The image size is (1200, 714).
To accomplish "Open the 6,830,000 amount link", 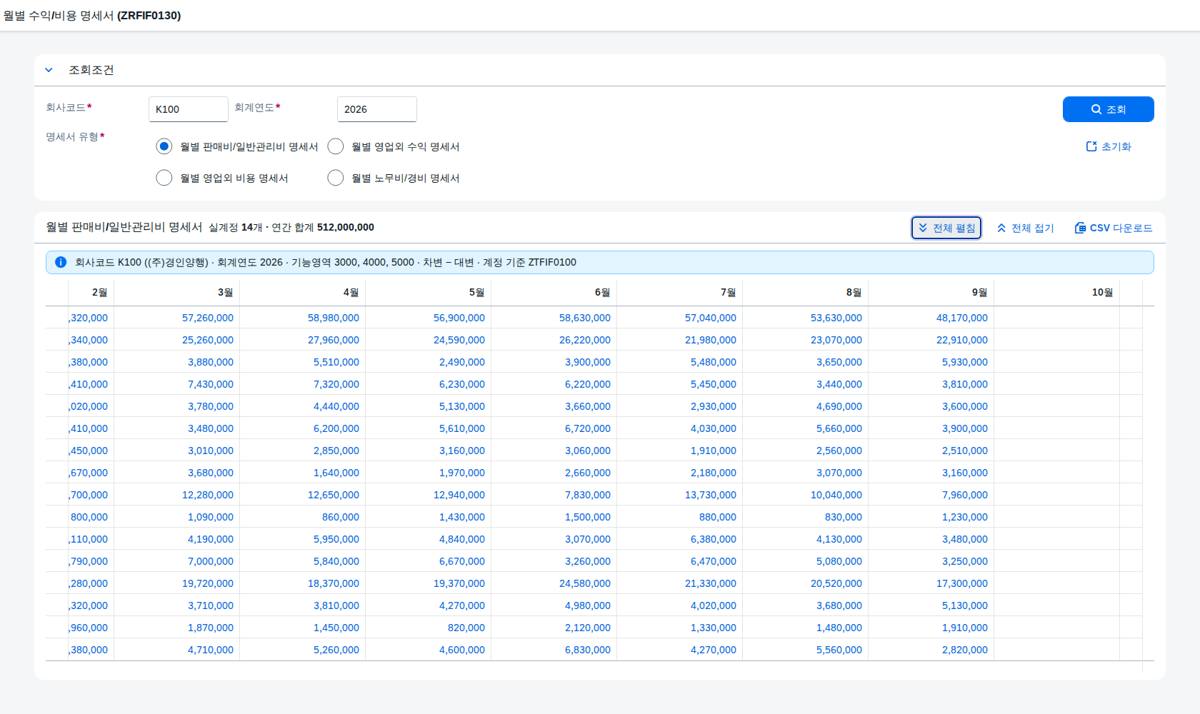I will (588, 649).
